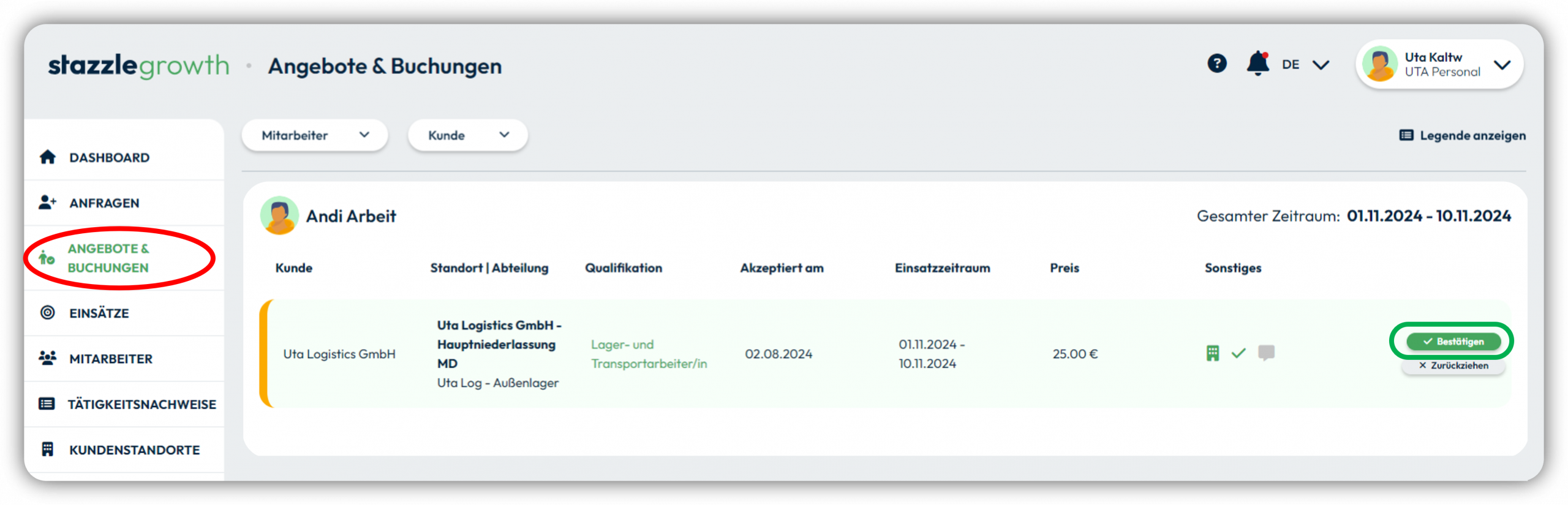Click the Einsatzzeitraum value 01.11.2024 - 10.11.2024
1568x505 pixels.
click(932, 354)
